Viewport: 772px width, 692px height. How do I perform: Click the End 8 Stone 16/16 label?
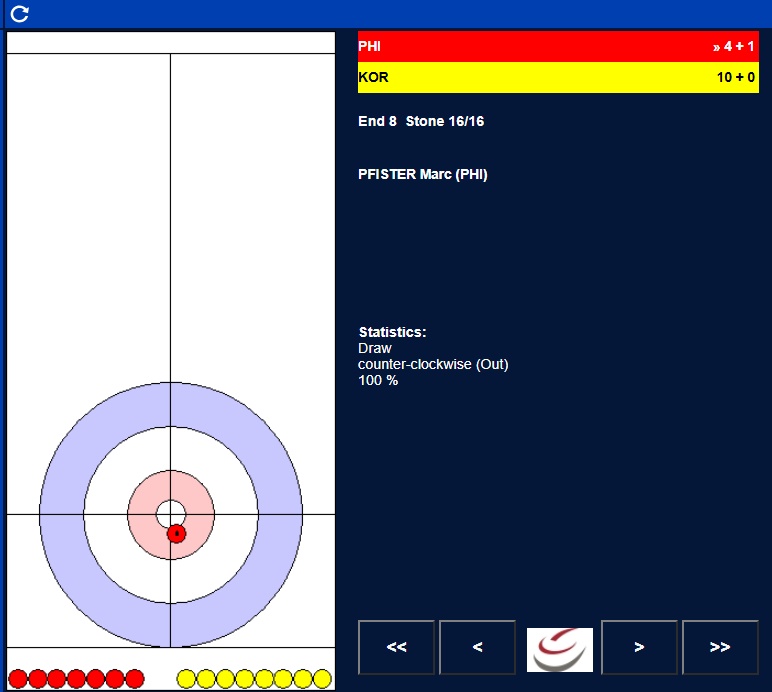[x=421, y=121]
